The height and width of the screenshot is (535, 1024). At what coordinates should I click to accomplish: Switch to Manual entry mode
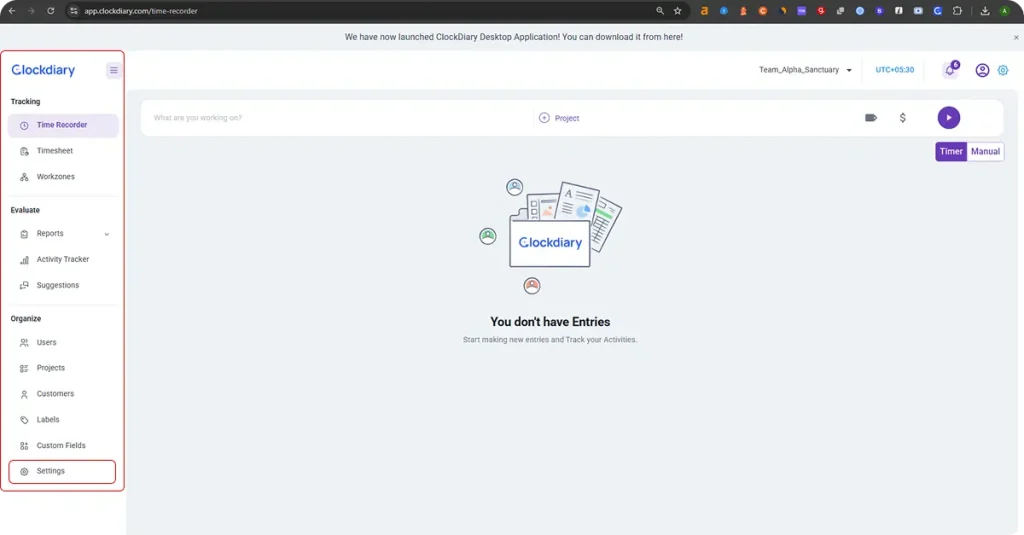[985, 152]
